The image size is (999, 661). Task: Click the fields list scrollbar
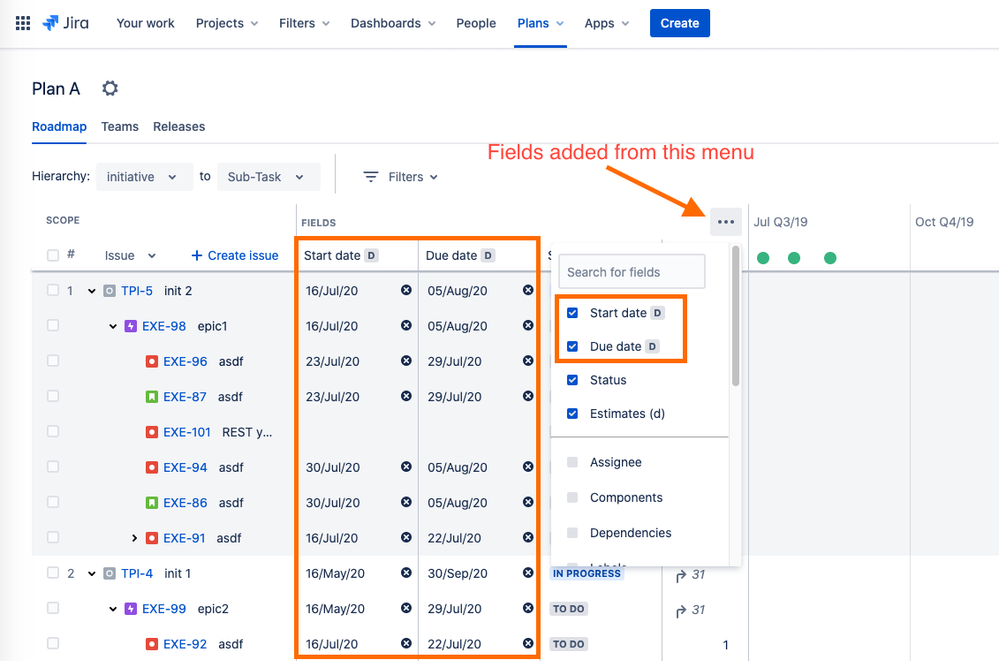tap(735, 316)
